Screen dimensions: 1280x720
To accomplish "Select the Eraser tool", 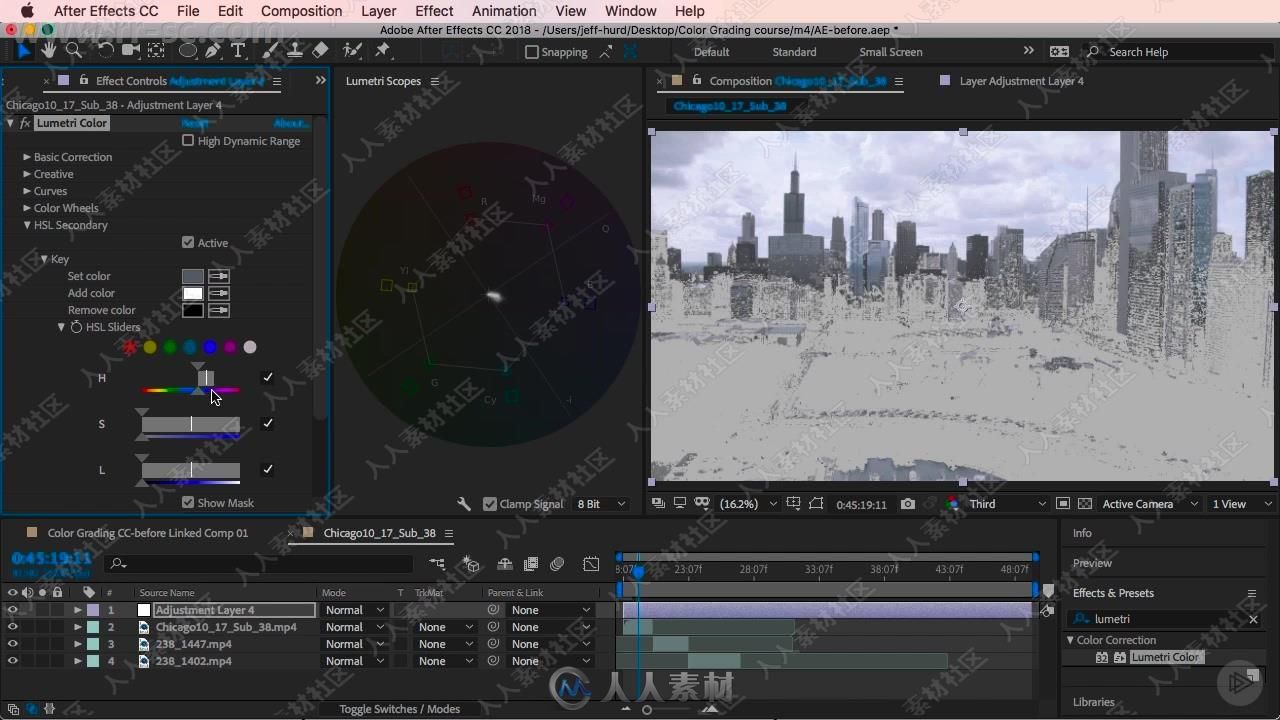I will [x=320, y=50].
